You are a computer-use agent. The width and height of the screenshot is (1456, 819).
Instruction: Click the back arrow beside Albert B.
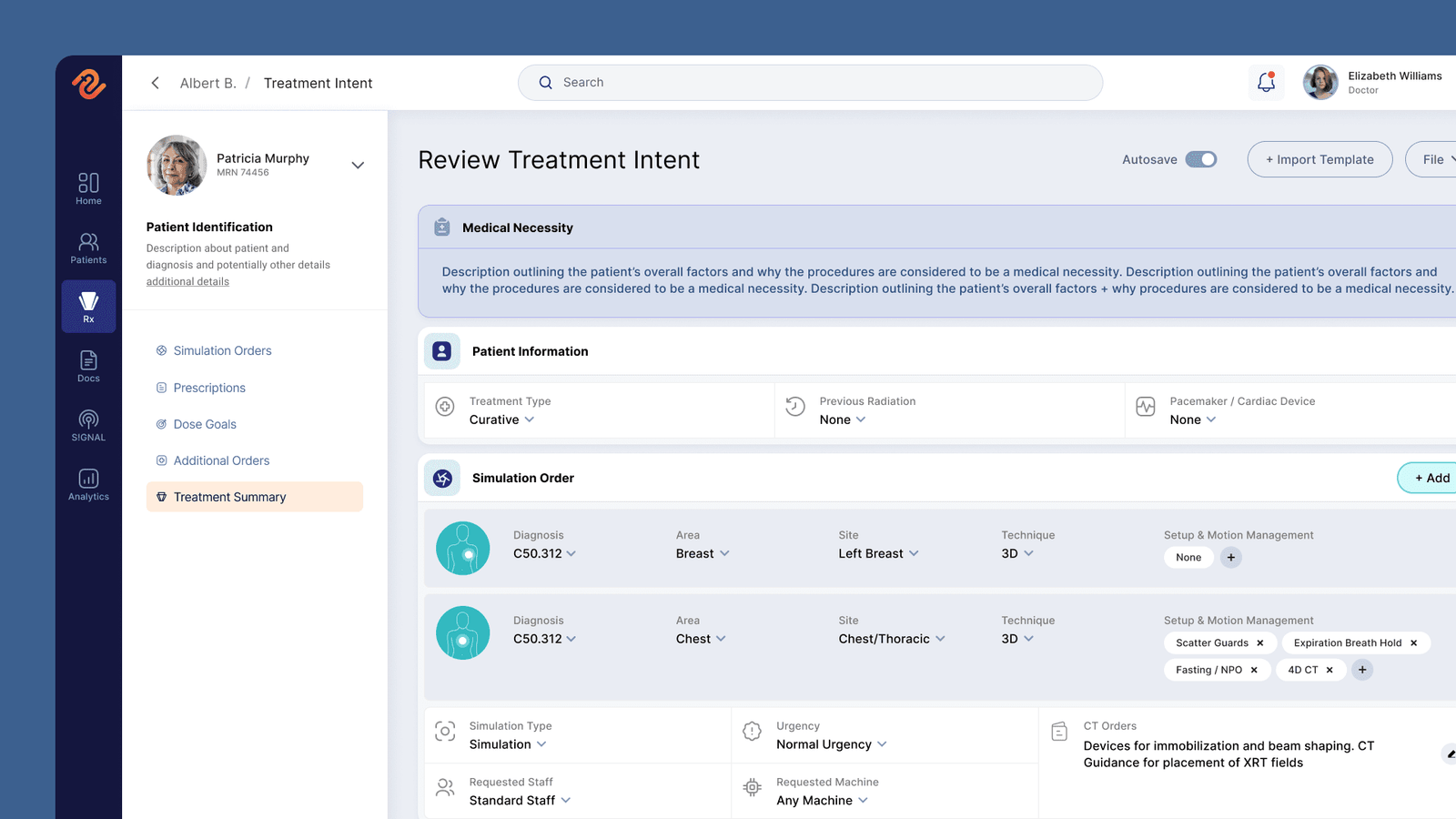coord(156,83)
